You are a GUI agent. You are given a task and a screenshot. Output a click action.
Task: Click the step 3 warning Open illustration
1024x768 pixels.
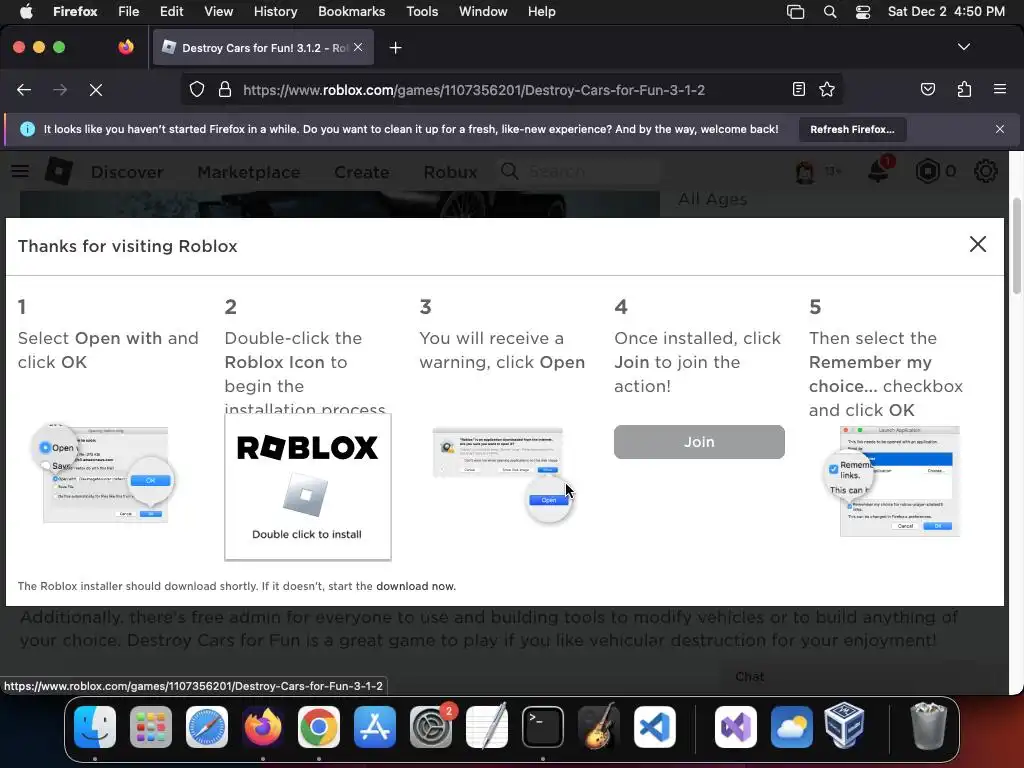(503, 475)
